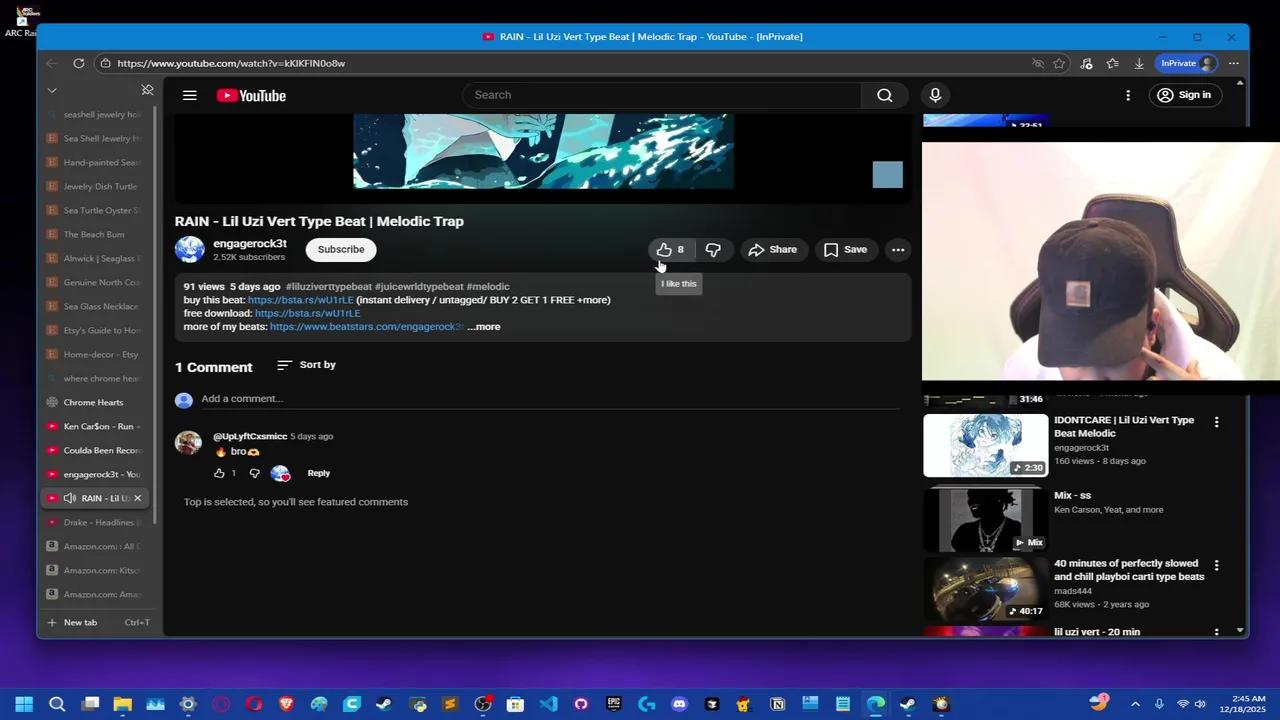Click the Add a comment field
The height and width of the screenshot is (720, 1280).
[550, 399]
